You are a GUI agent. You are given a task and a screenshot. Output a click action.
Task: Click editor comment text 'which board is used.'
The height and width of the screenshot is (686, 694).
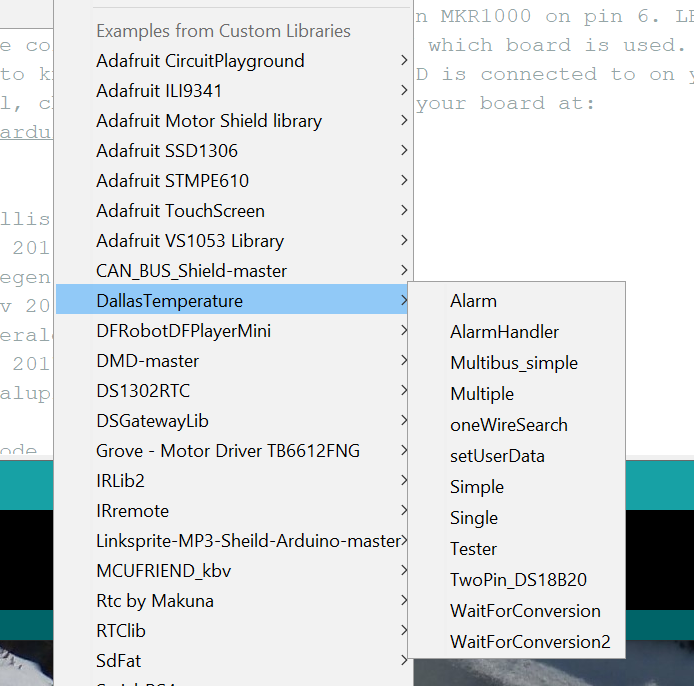[557, 45]
